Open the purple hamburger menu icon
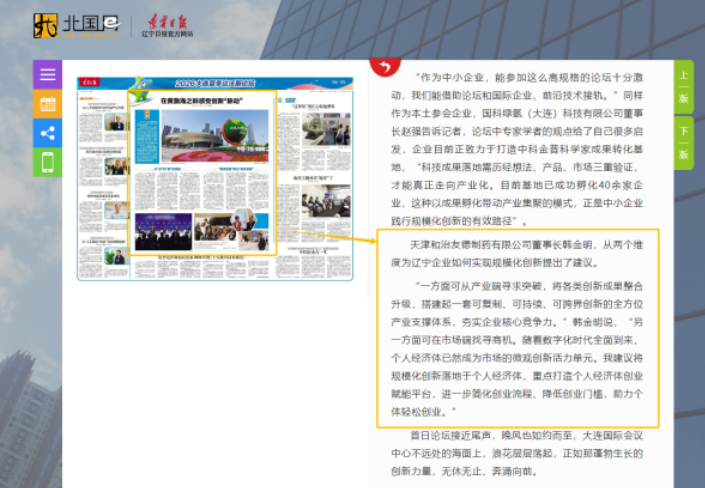This screenshot has width=705, height=488. tap(47, 74)
